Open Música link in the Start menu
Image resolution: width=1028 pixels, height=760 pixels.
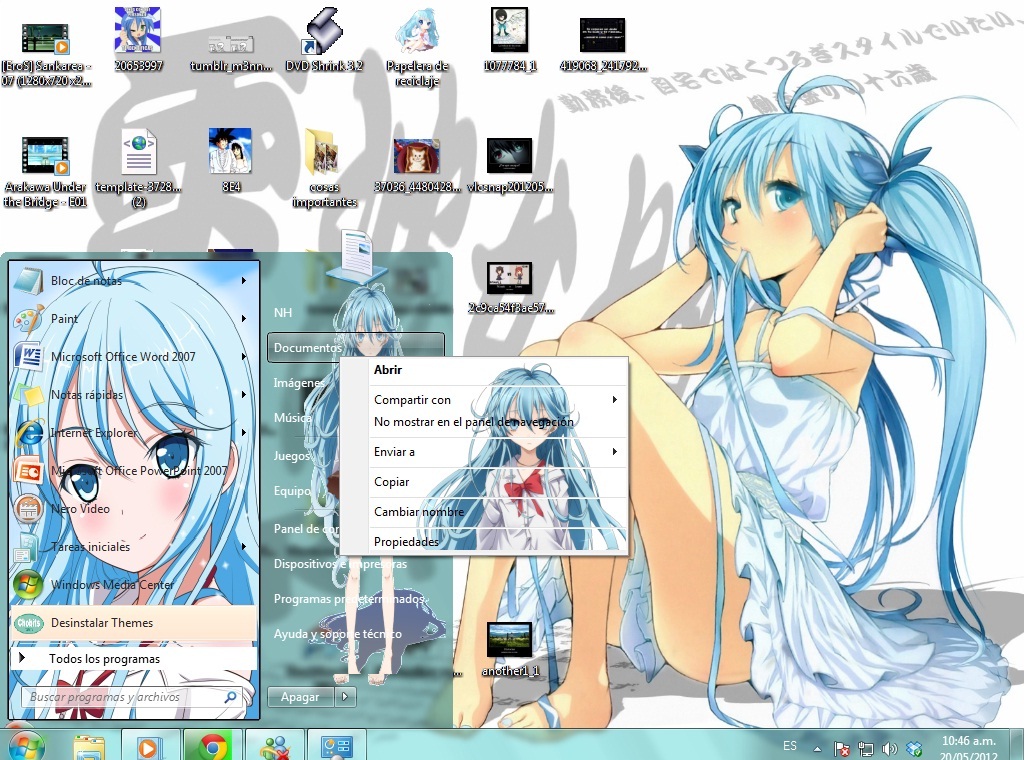pyautogui.click(x=292, y=418)
